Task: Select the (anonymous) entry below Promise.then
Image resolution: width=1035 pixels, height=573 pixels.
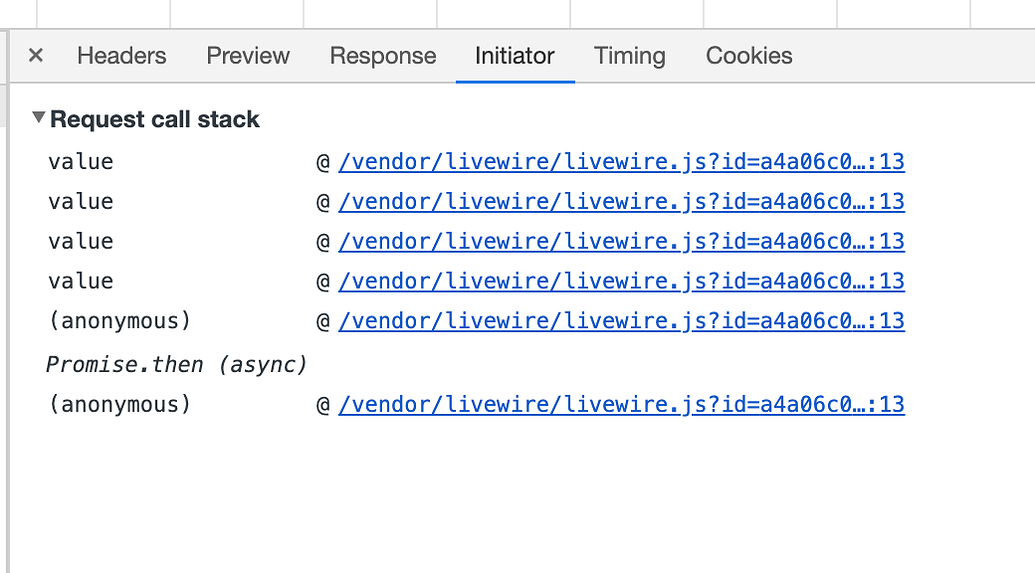Action: tap(119, 404)
